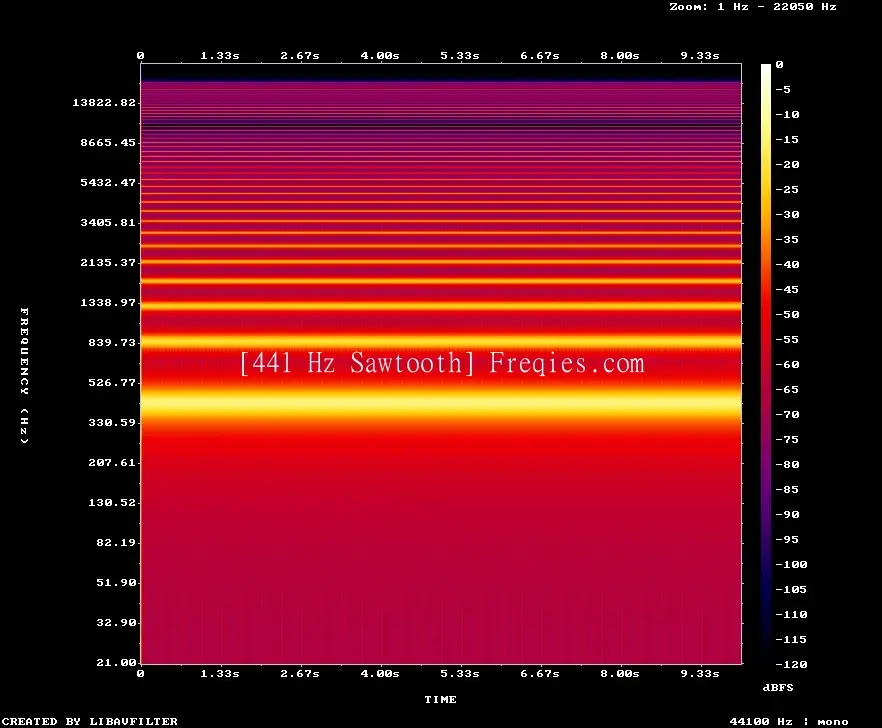Click the "CREATED BY LIBAVFILTER" text

(89, 721)
